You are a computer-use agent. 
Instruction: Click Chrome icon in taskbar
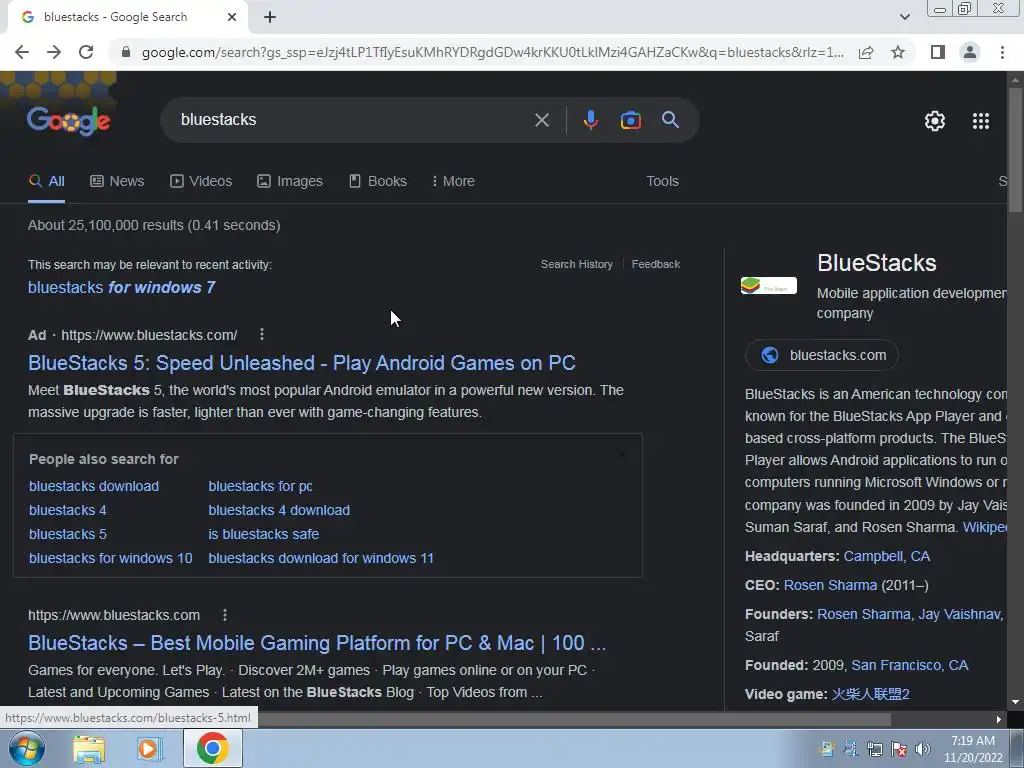click(x=212, y=748)
